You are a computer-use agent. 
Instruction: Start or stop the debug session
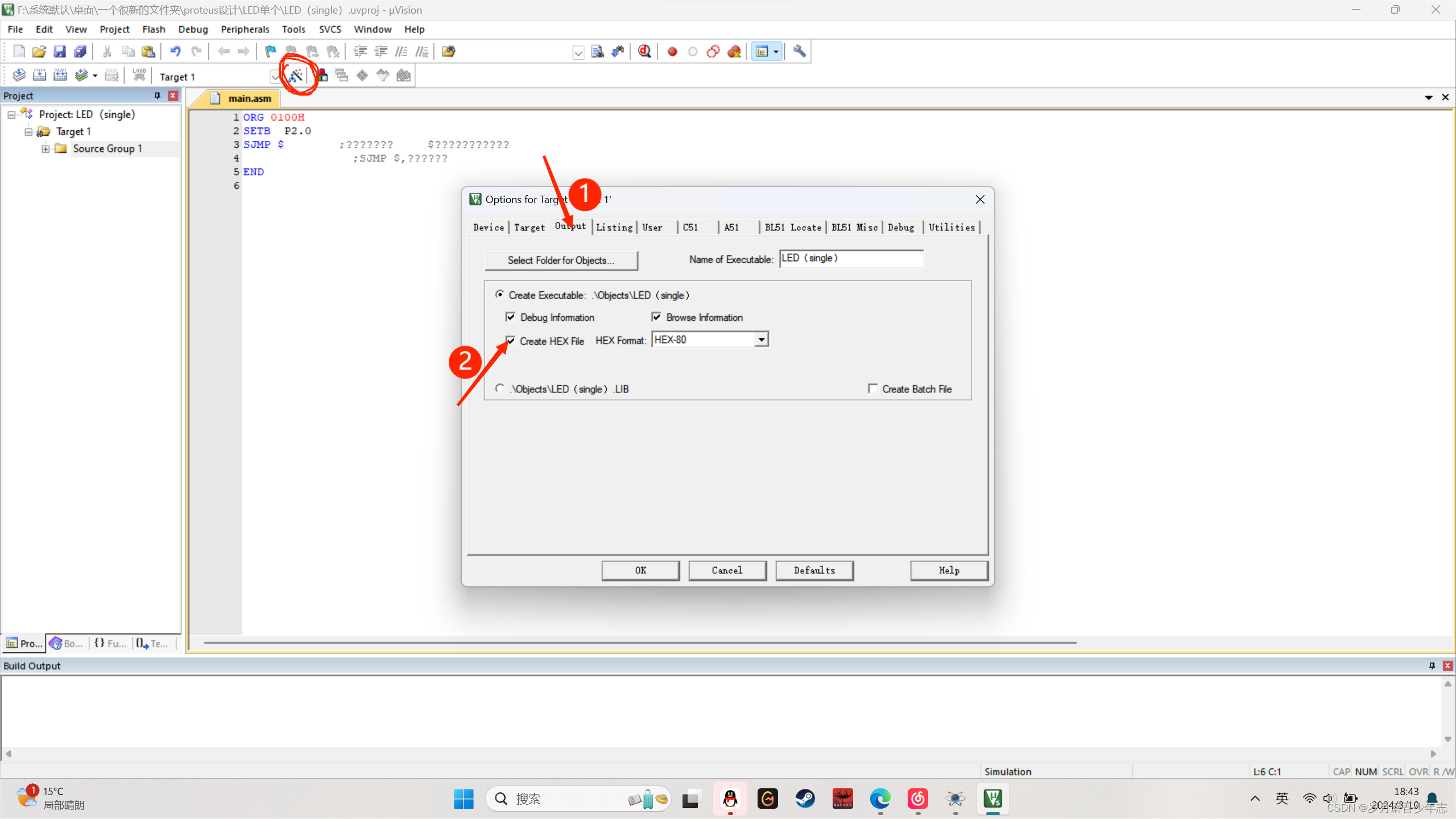click(x=644, y=52)
